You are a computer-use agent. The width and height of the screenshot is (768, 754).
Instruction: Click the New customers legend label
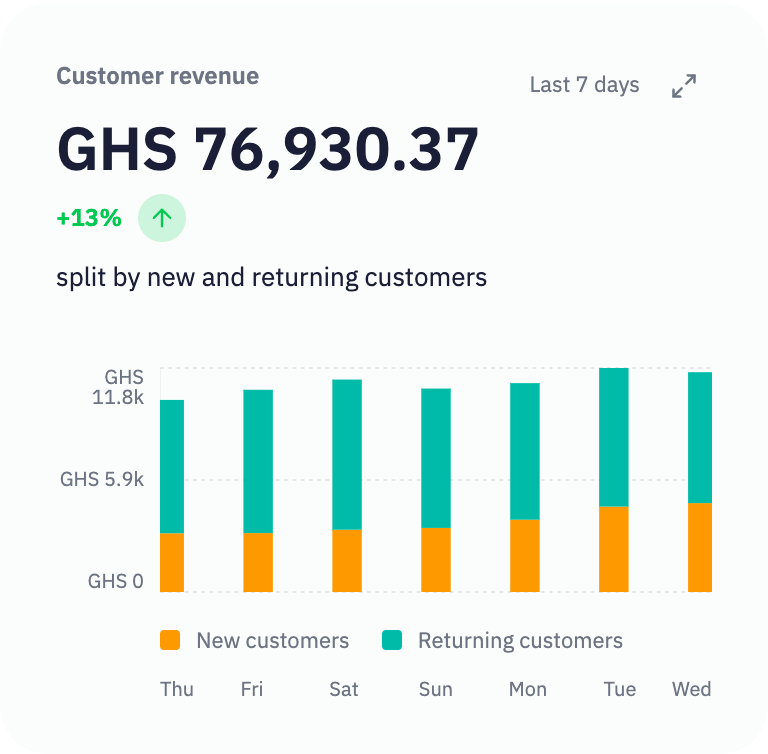[273, 640]
